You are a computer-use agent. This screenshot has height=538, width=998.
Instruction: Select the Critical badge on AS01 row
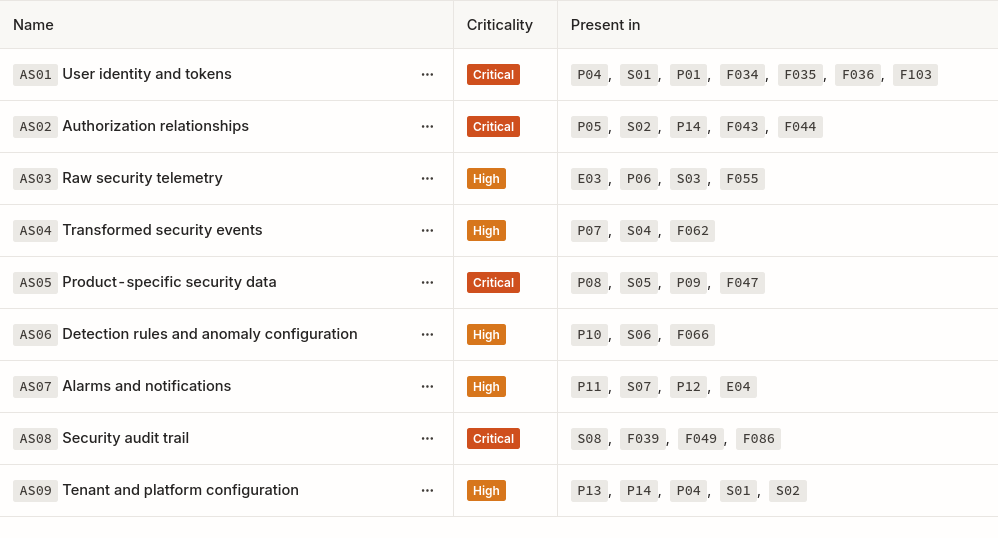(493, 74)
